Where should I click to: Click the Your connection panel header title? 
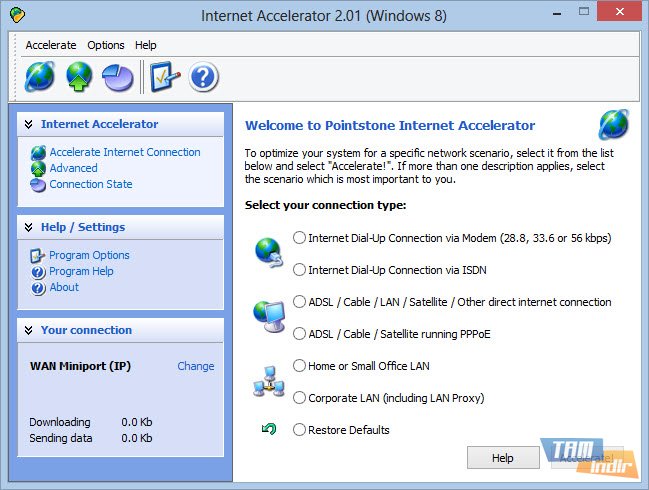click(86, 330)
